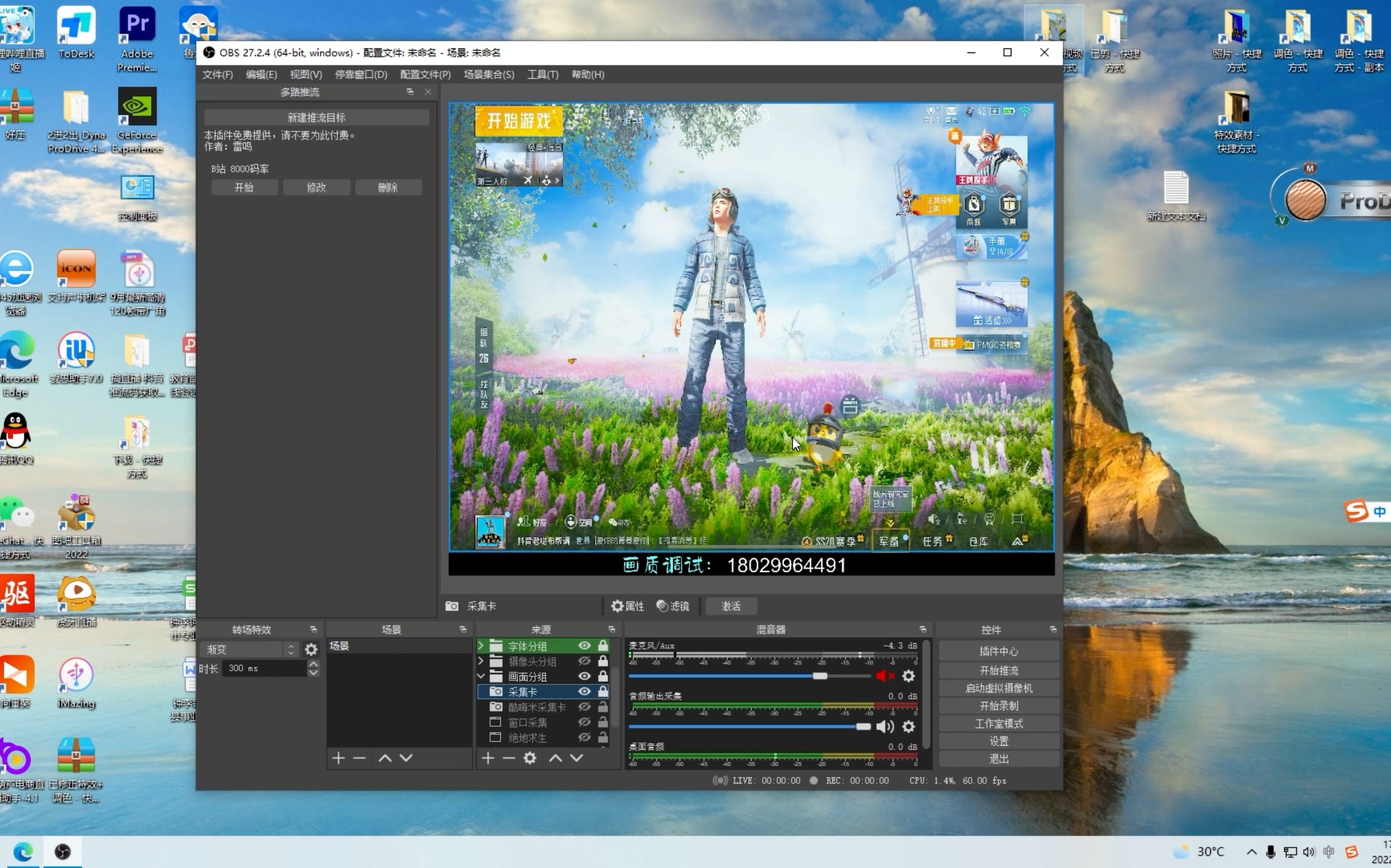Expand the 字体分组 group
Image resolution: width=1391 pixels, height=868 pixels.
(481, 646)
